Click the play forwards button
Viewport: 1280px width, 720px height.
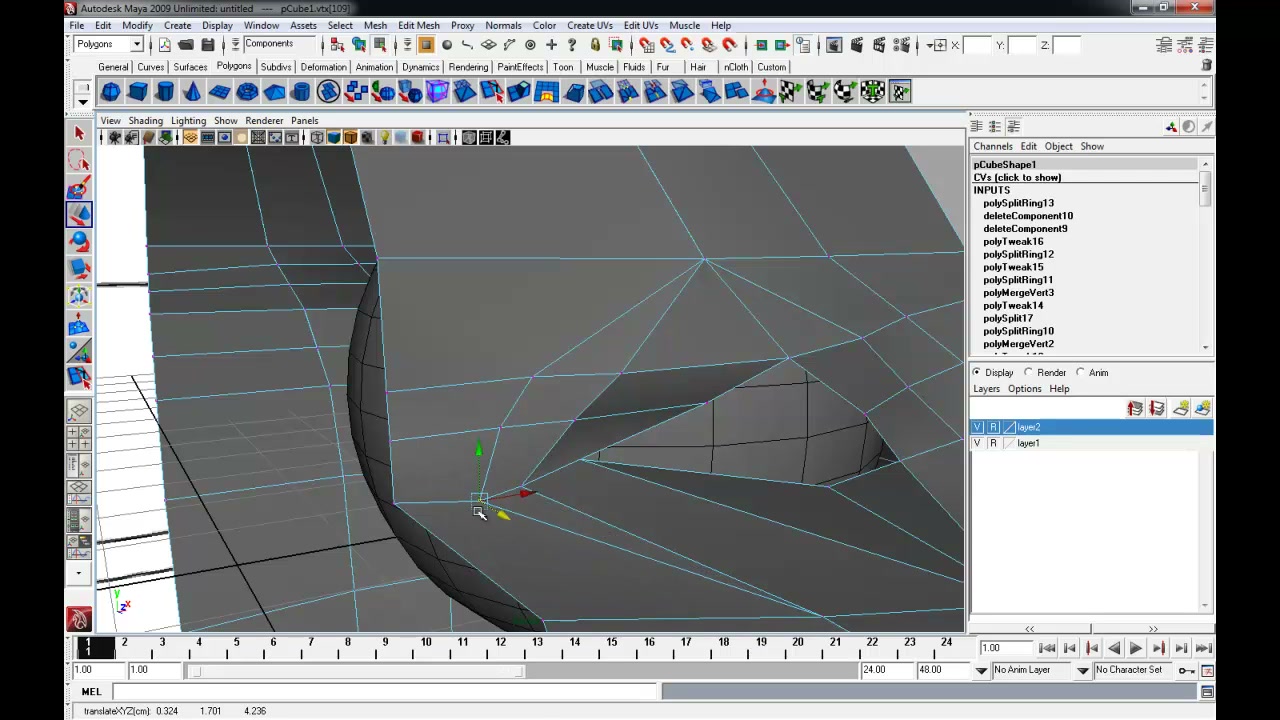click(x=1136, y=648)
